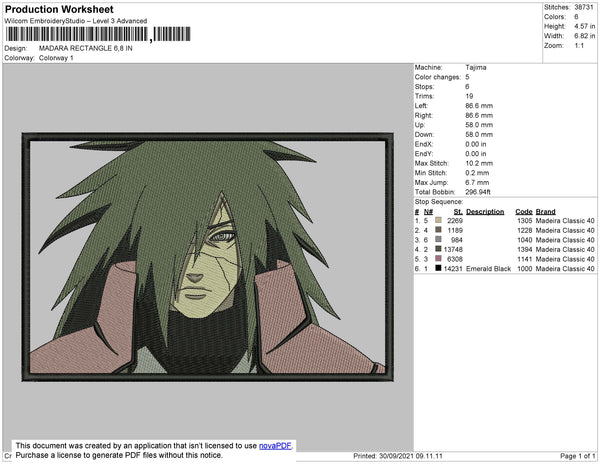The width and height of the screenshot is (600, 464).
Task: Click the Trims value 19
Action: [x=469, y=96]
